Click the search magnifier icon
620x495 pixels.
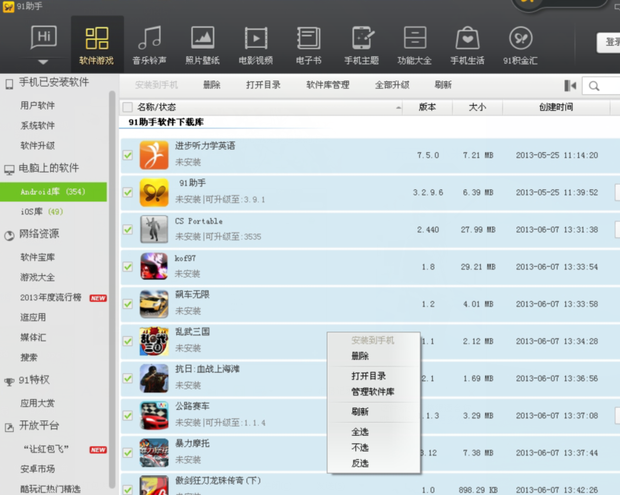(x=594, y=86)
